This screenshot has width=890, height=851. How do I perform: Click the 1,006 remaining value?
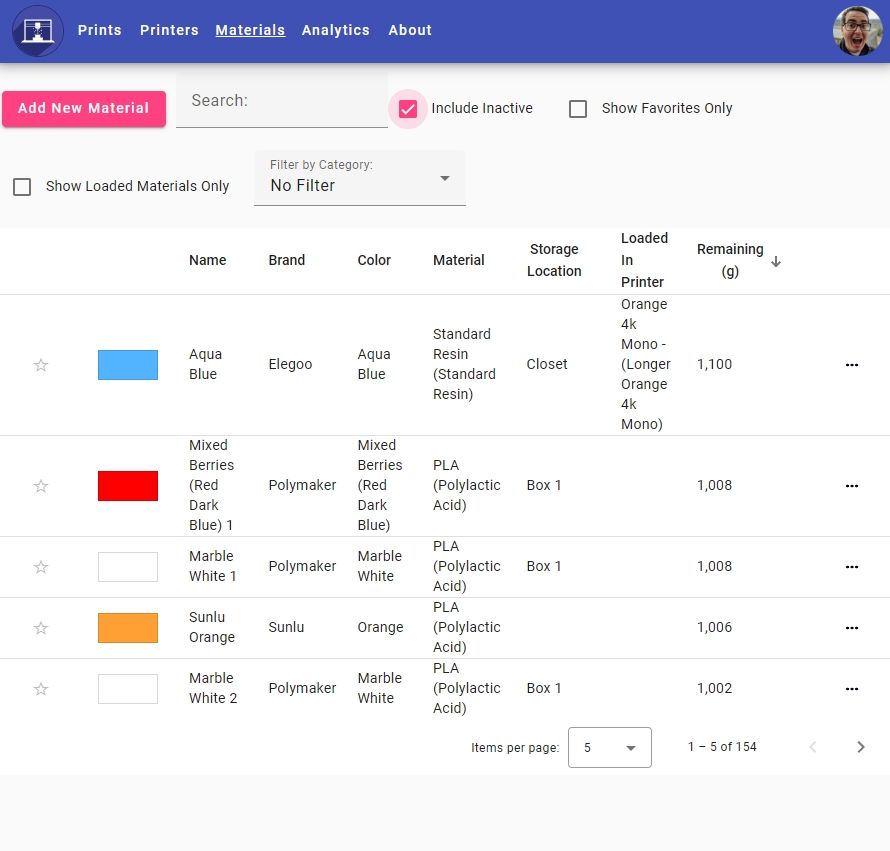click(x=714, y=627)
